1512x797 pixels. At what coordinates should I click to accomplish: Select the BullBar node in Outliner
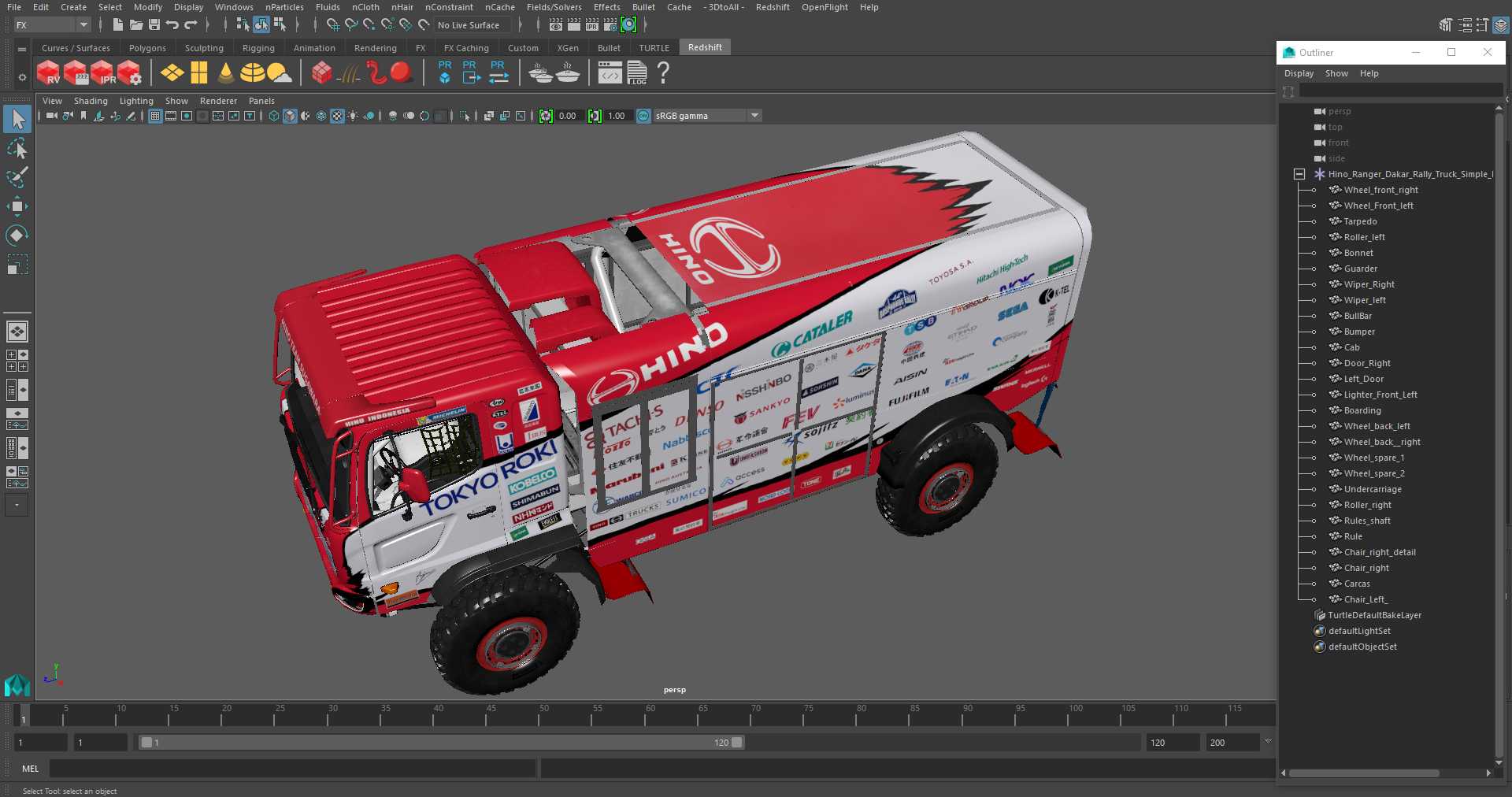tap(1358, 316)
